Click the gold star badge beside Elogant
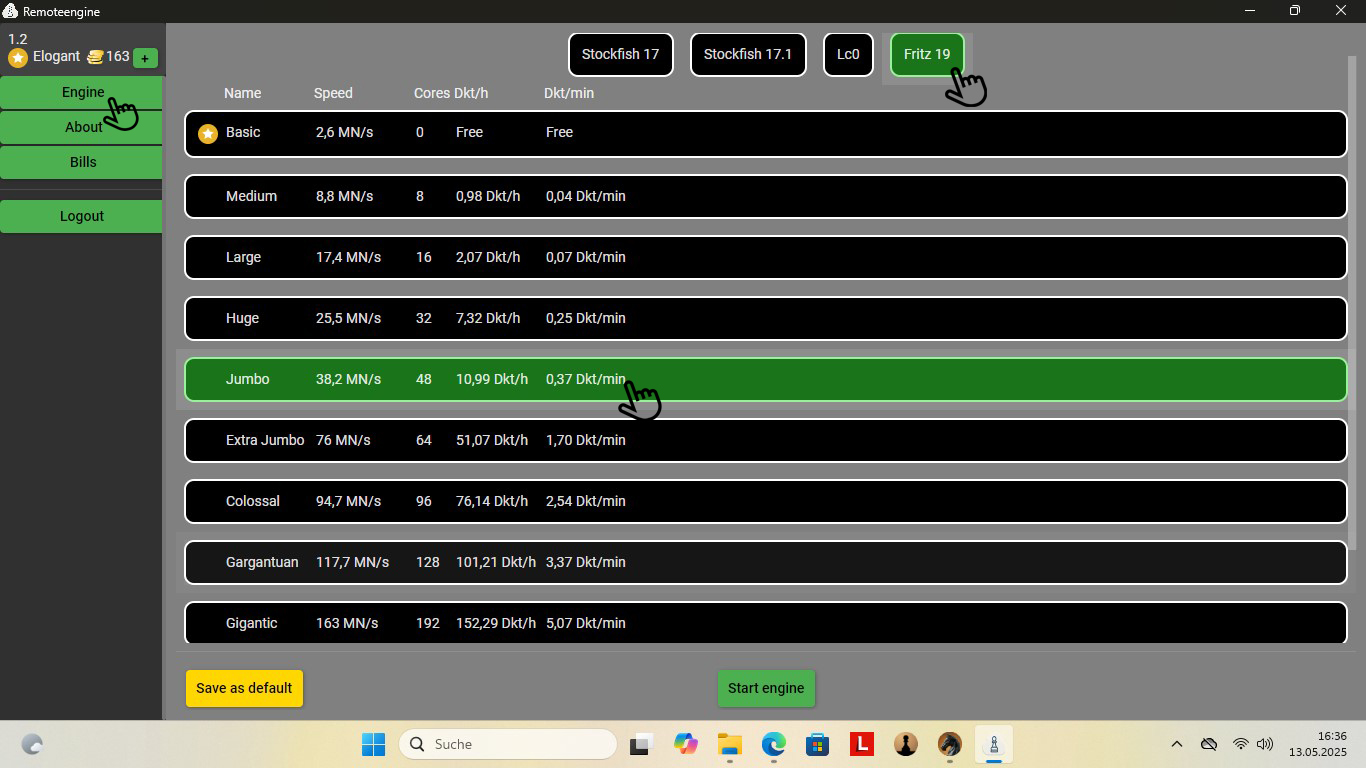Screen dimensions: 1366x768 pos(18,58)
